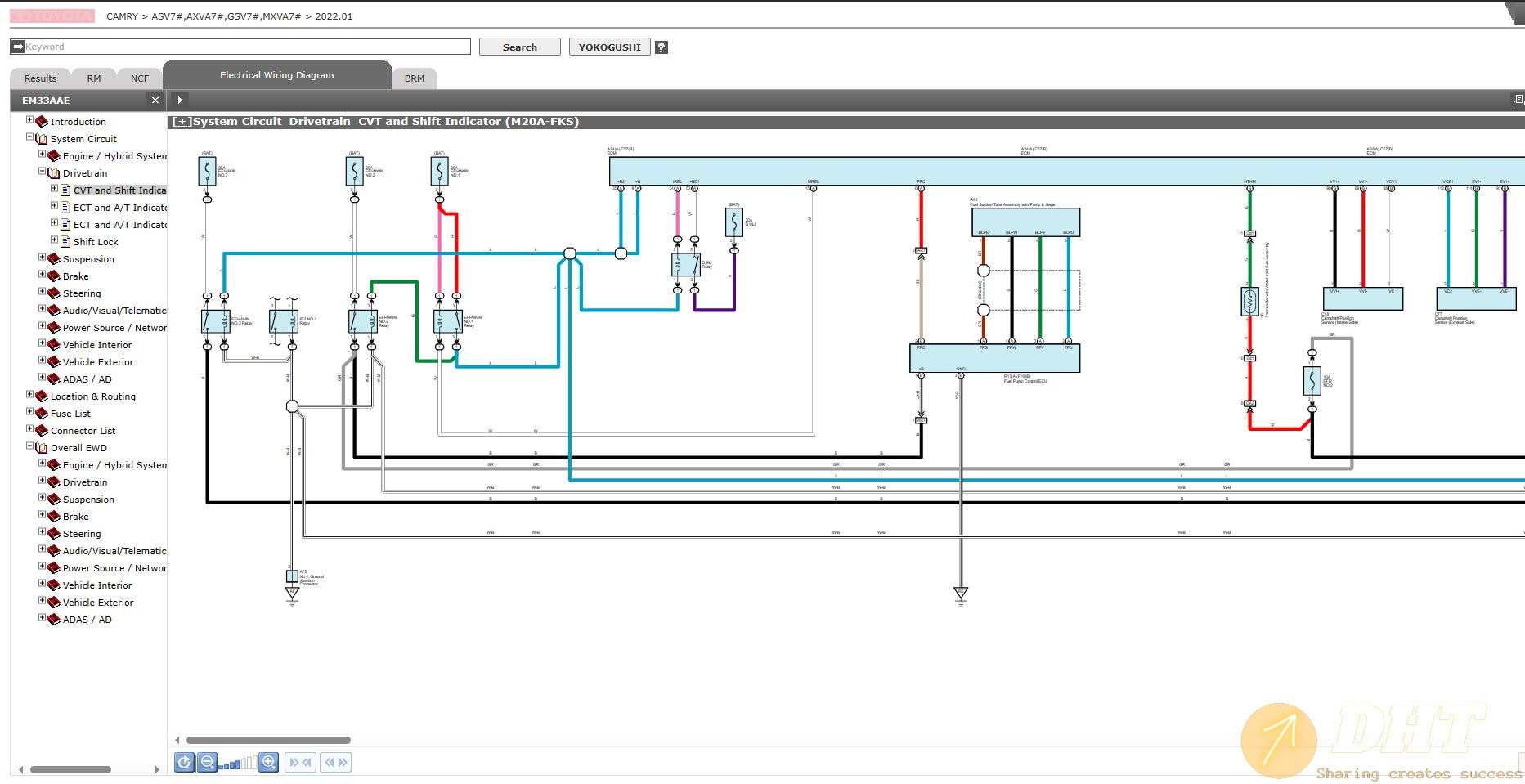
Task: Switch to the NCF tab
Action: 140,78
